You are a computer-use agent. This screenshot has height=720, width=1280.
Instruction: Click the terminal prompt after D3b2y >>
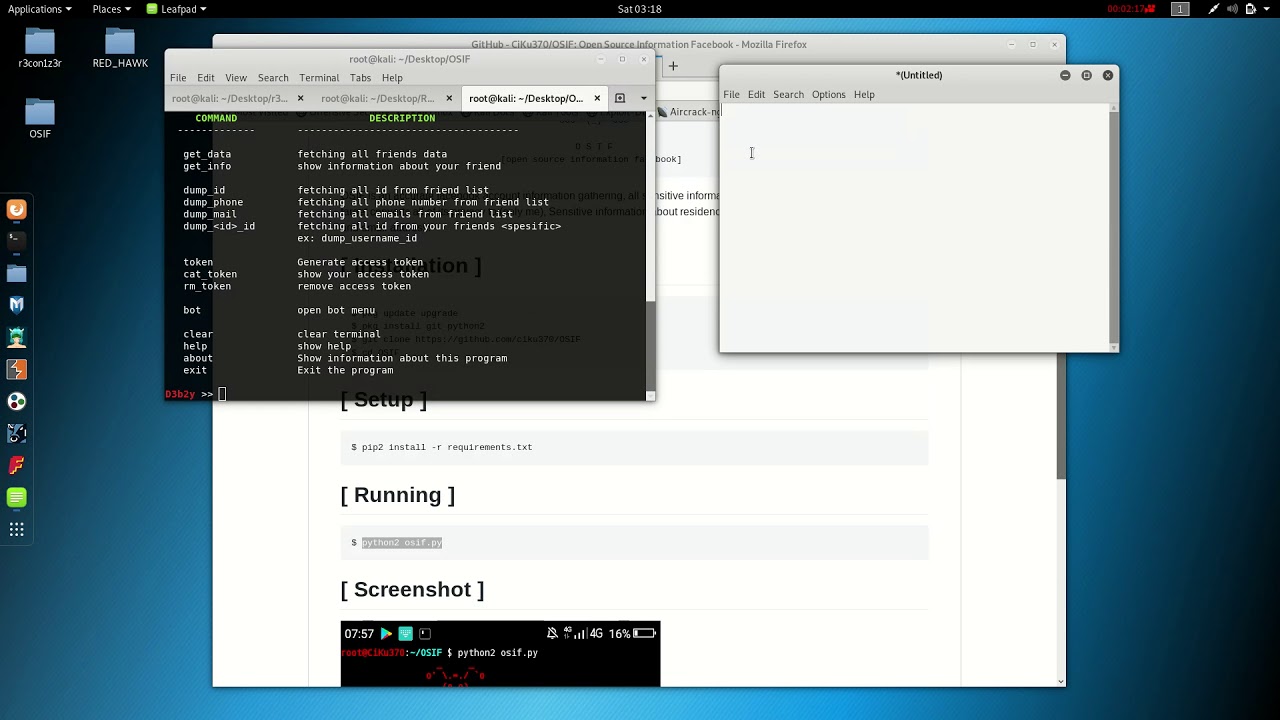coord(222,394)
